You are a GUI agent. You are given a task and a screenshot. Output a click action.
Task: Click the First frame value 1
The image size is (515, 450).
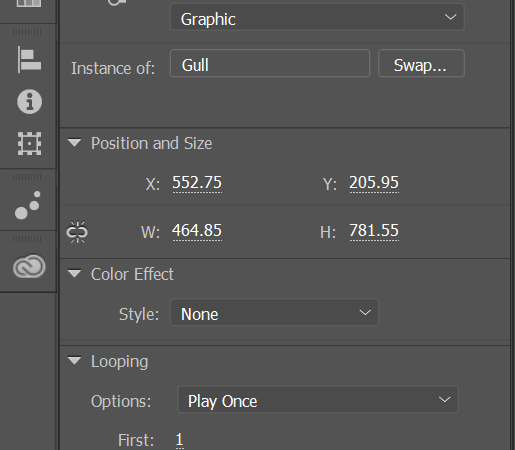pos(180,440)
